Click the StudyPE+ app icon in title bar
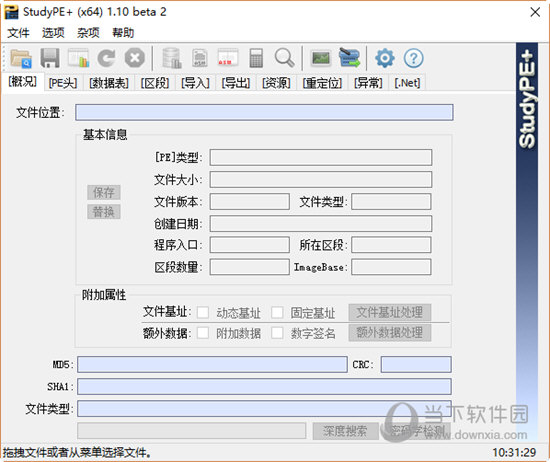Image resolution: width=550 pixels, height=462 pixels. point(11,12)
